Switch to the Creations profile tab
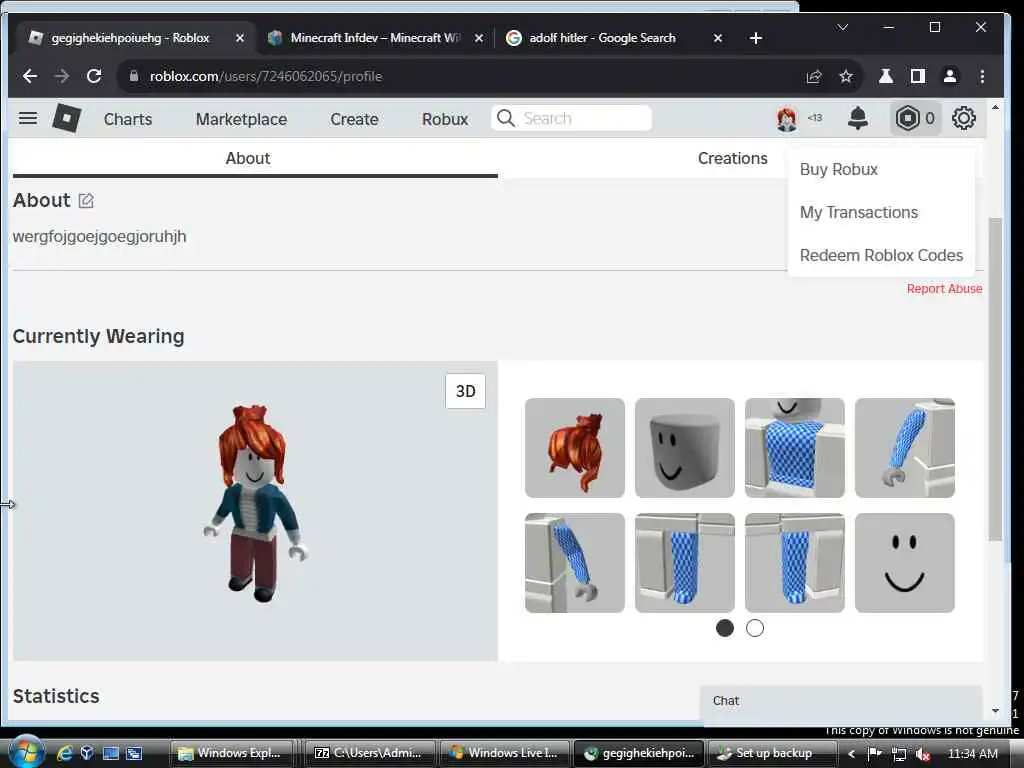Image resolution: width=1024 pixels, height=768 pixels. pyautogui.click(x=733, y=158)
